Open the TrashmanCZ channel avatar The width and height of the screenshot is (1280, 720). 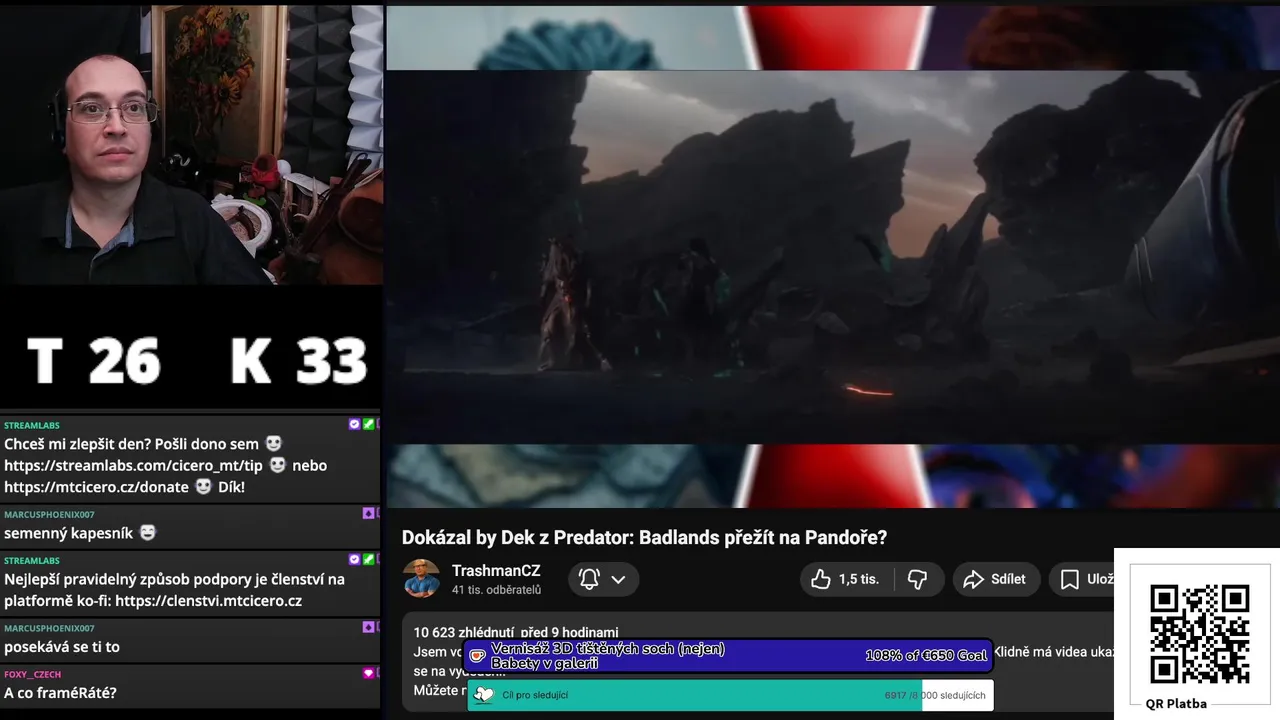pos(421,578)
